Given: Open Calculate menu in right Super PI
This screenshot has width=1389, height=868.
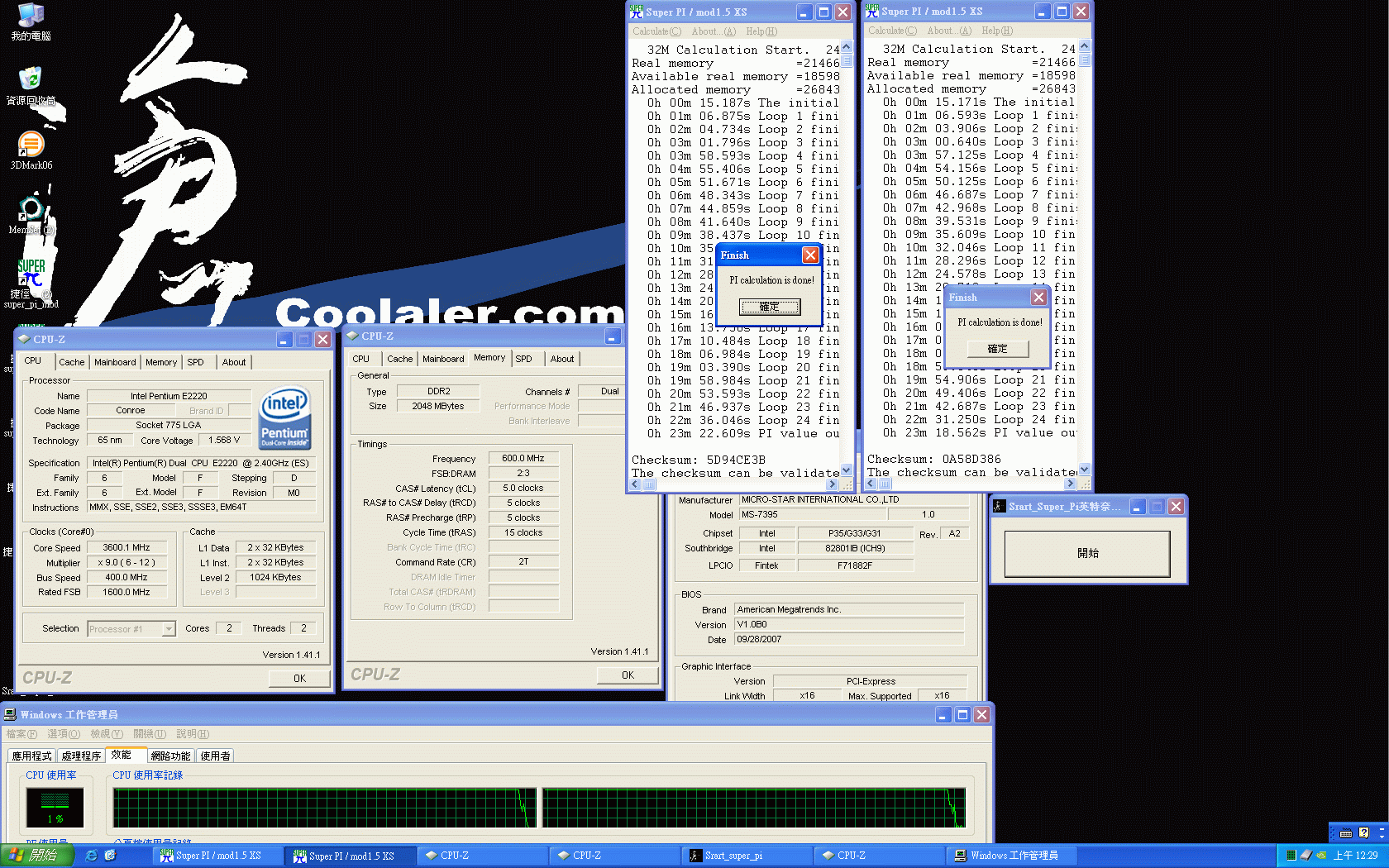Looking at the screenshot, I should point(892,31).
